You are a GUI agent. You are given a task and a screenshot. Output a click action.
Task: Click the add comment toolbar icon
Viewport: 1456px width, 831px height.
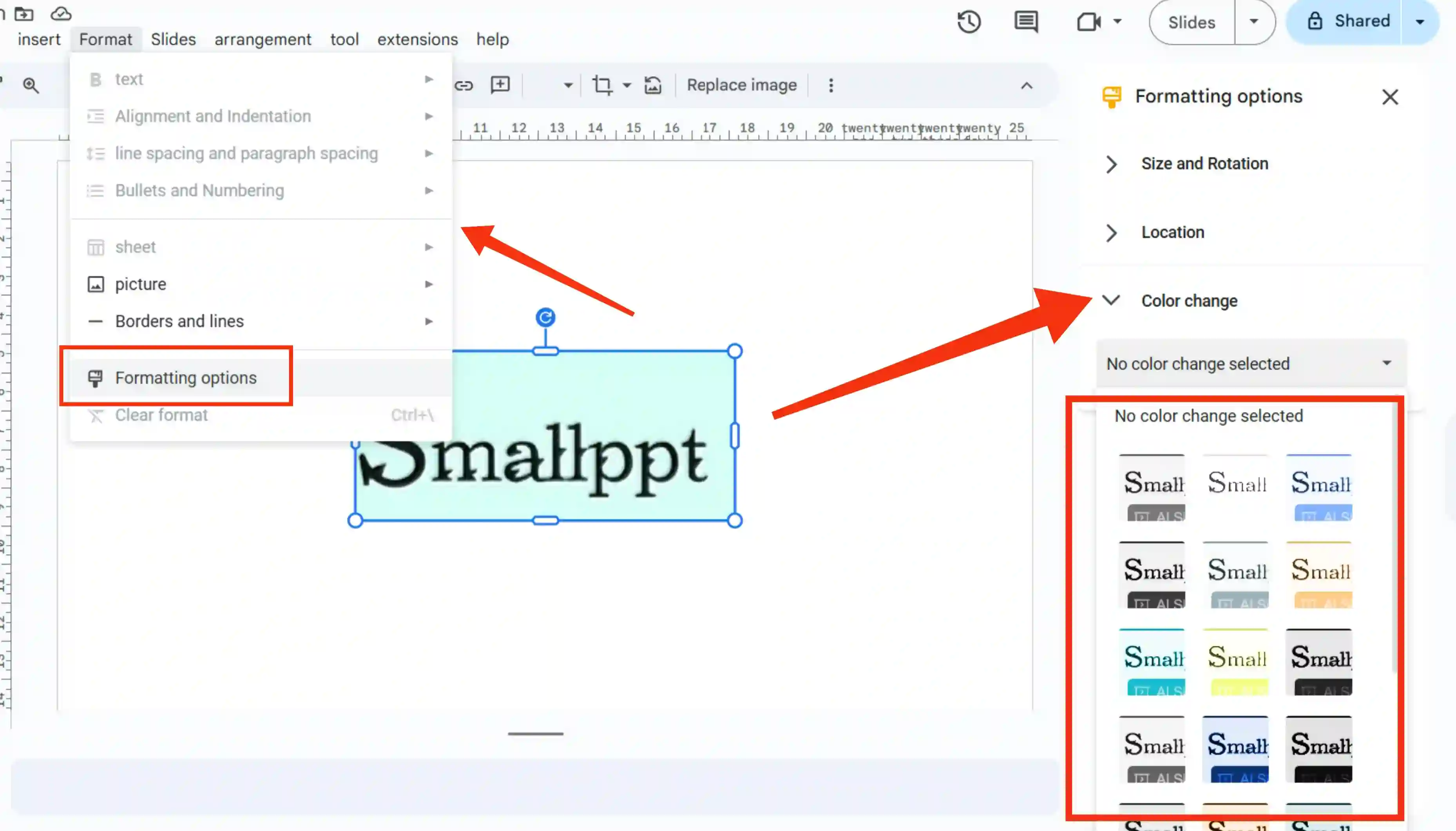pyautogui.click(x=500, y=85)
